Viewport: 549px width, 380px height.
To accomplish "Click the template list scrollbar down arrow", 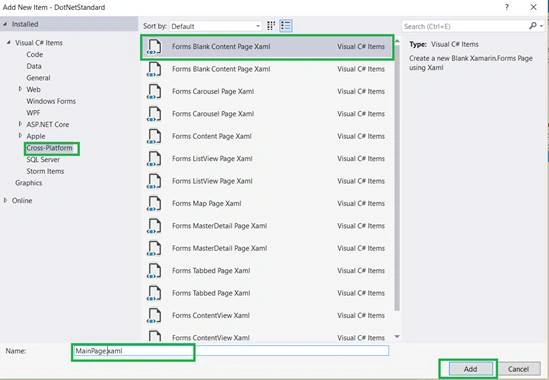I will (x=397, y=336).
